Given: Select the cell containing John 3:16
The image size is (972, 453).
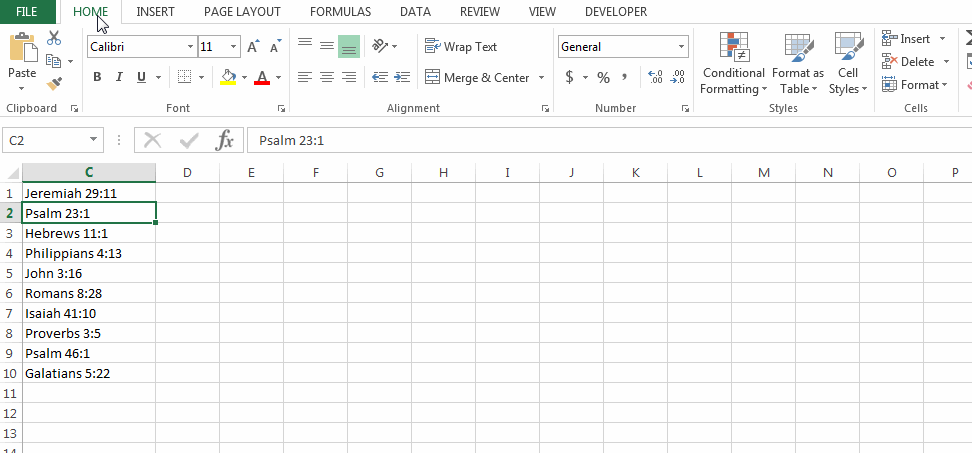Looking at the screenshot, I should (x=88, y=273).
